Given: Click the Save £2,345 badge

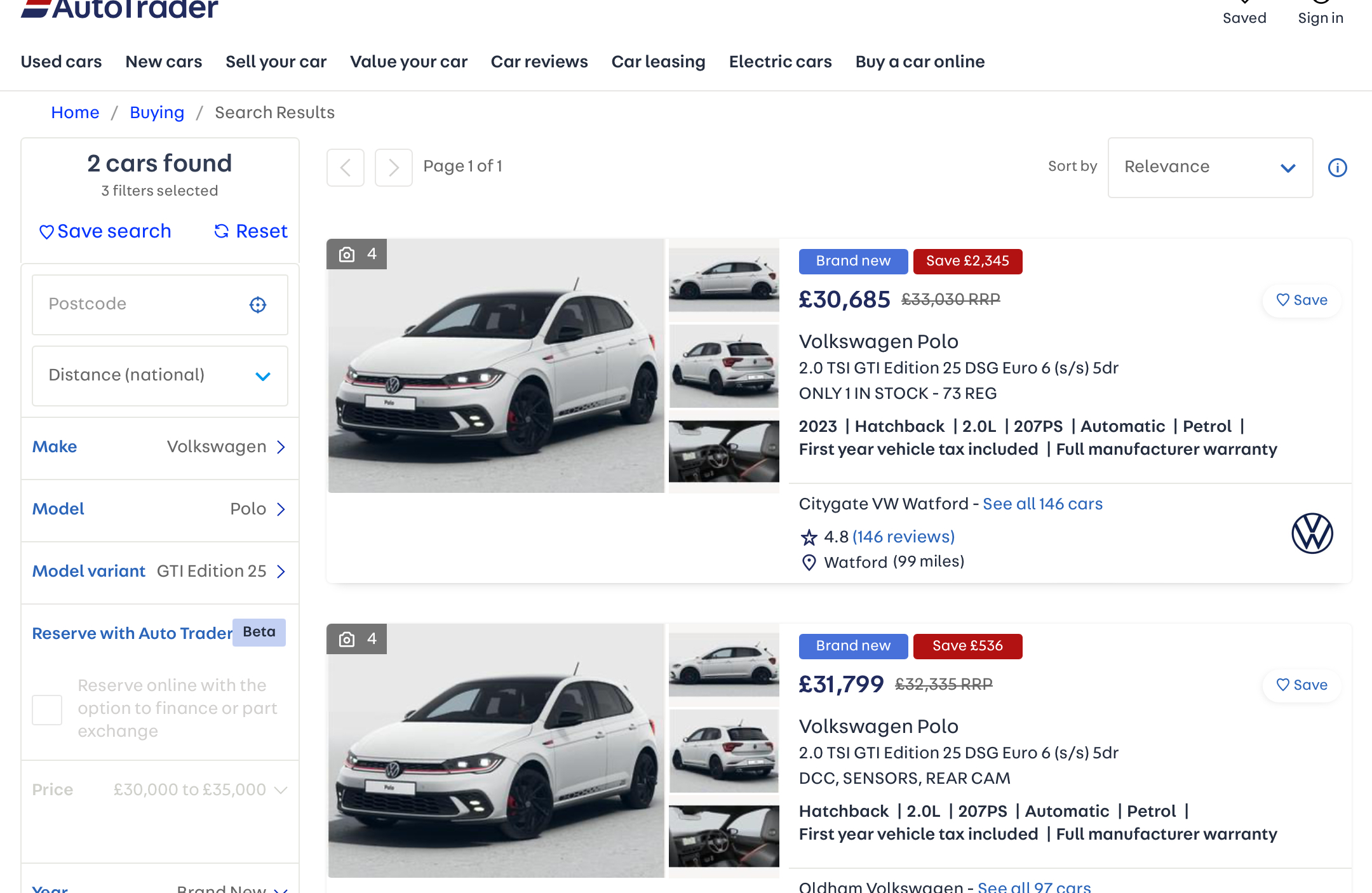Looking at the screenshot, I should [x=968, y=262].
